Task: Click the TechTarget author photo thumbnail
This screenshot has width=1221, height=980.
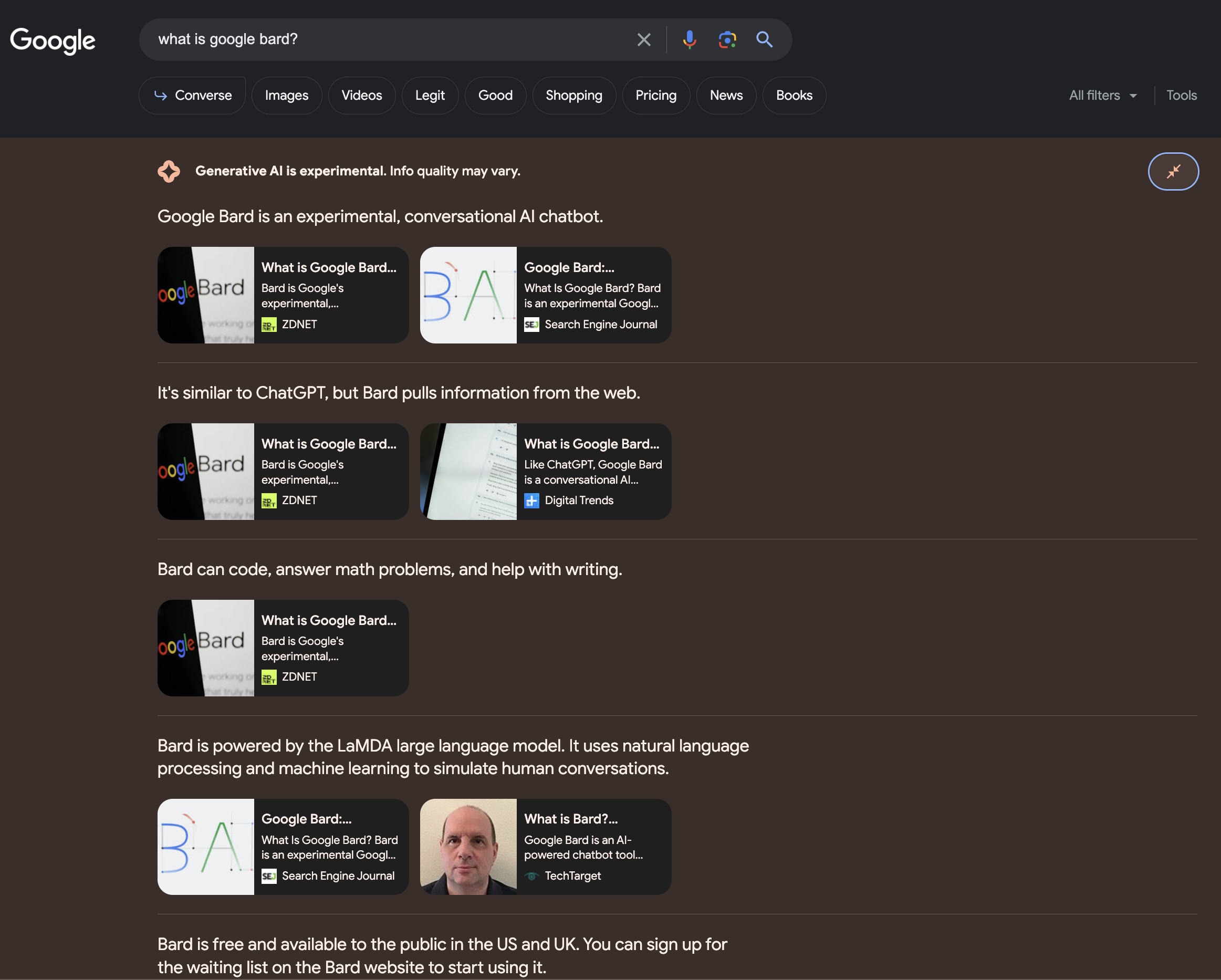Action: pos(468,846)
